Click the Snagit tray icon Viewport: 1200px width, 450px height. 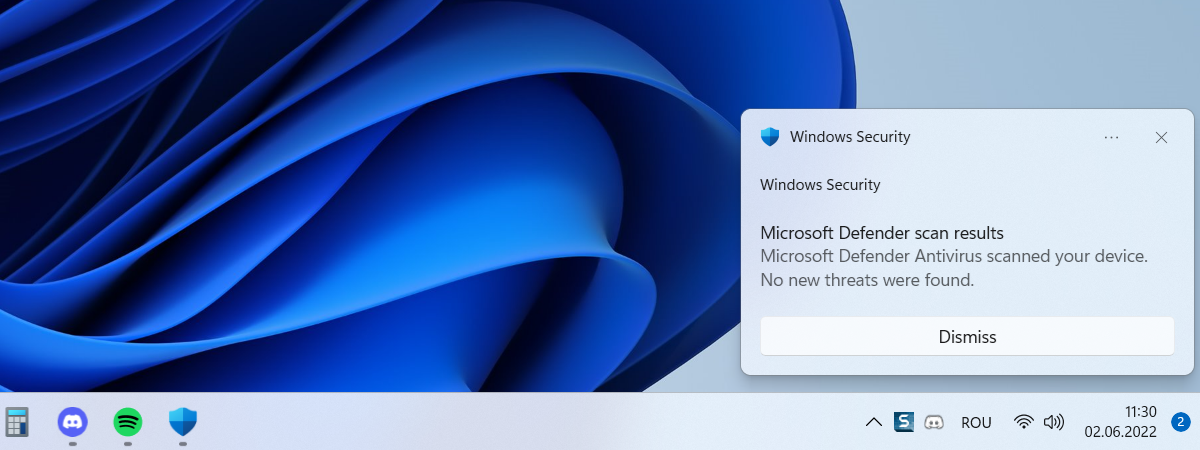tap(904, 422)
